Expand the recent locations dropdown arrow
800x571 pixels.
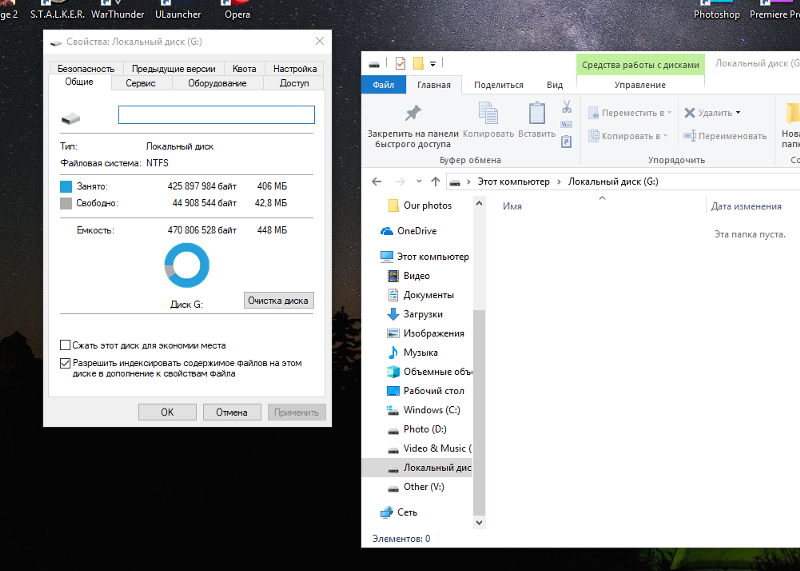[418, 182]
